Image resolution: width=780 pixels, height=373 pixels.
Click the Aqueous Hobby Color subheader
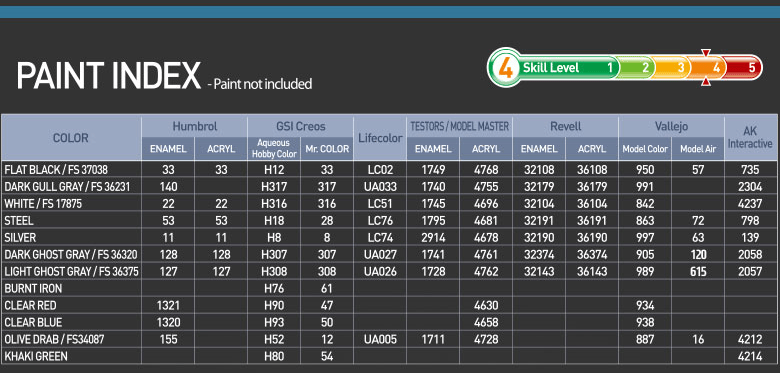coord(274,149)
